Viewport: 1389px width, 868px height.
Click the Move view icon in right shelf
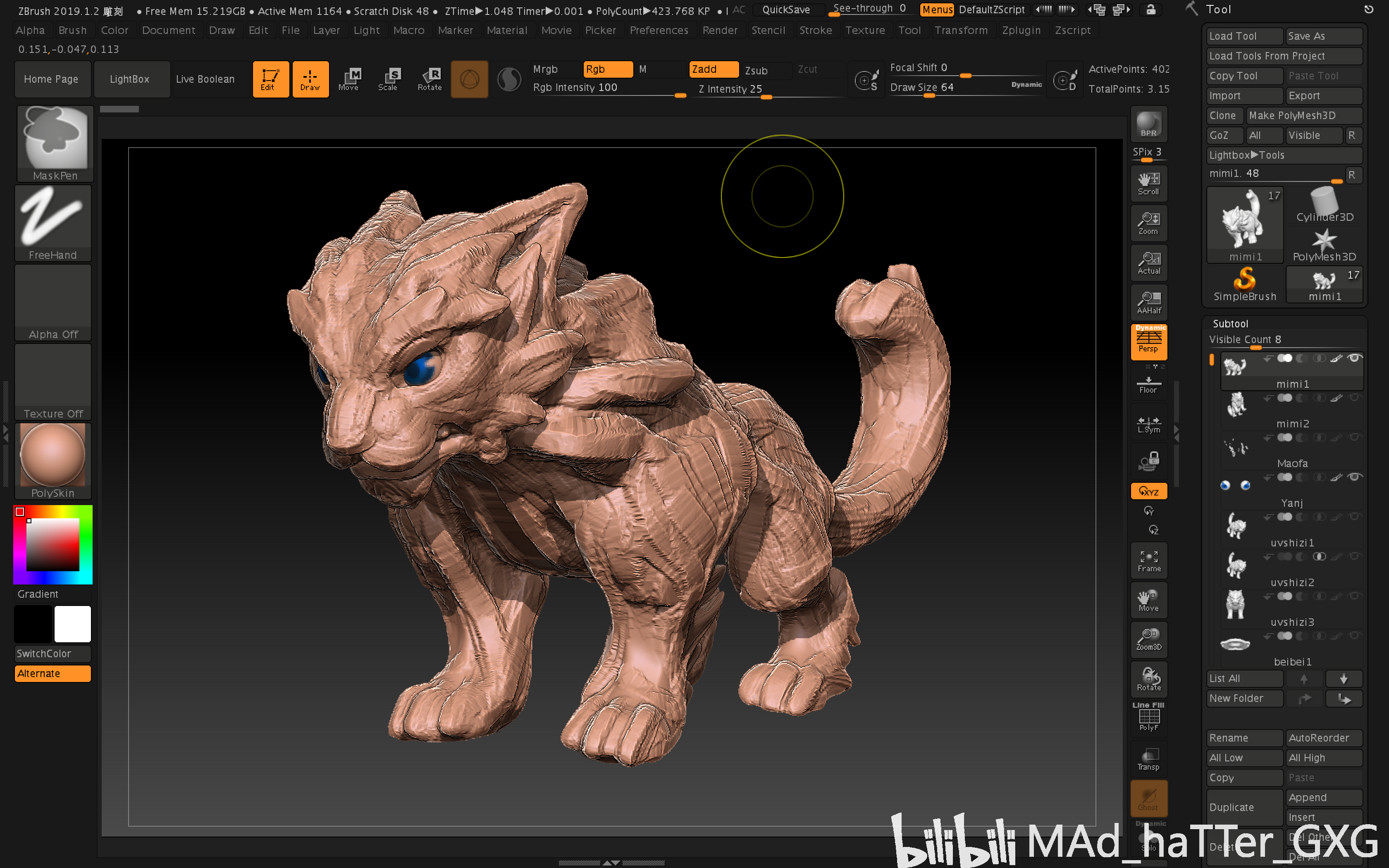coord(1148,600)
